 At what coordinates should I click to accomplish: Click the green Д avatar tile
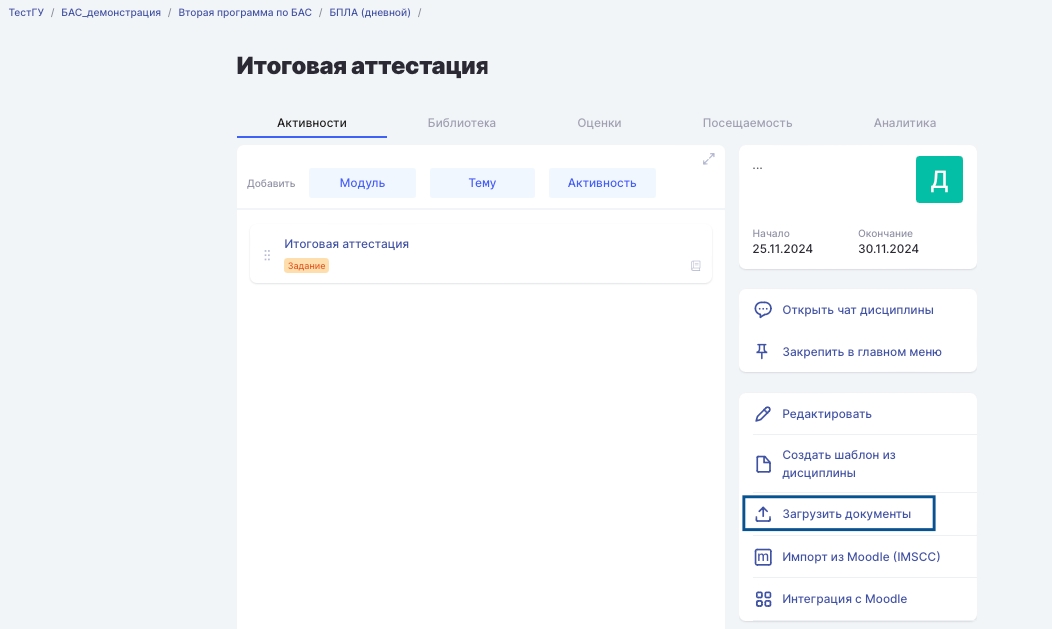[939, 180]
